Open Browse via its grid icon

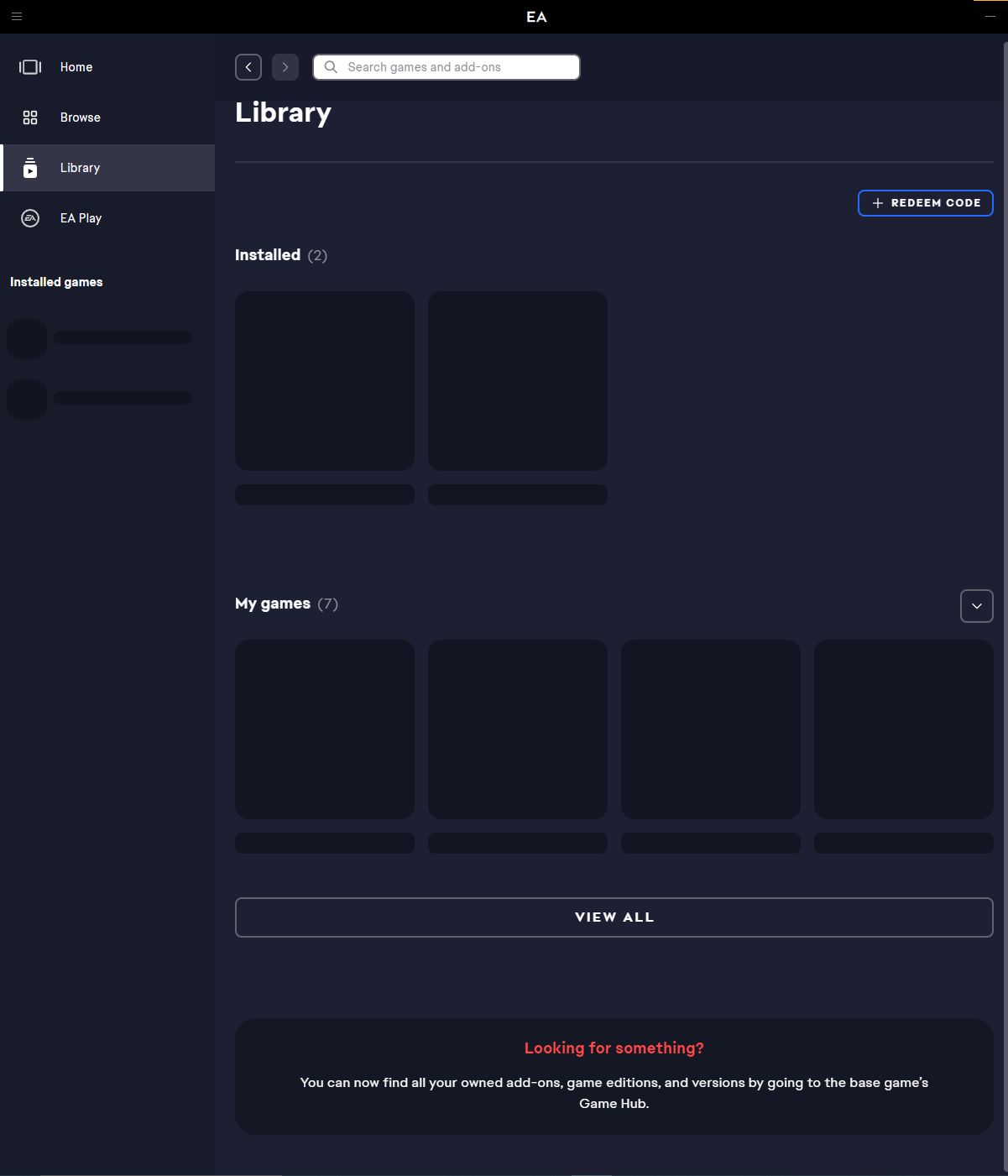(x=30, y=118)
